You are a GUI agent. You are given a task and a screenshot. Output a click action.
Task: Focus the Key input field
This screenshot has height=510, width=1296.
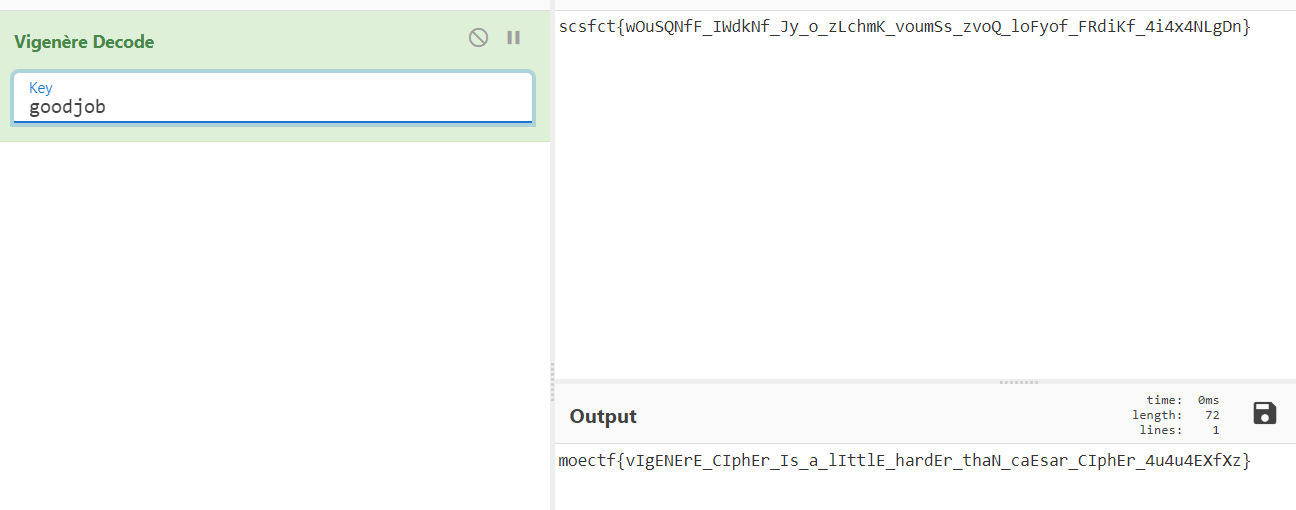[x=273, y=98]
